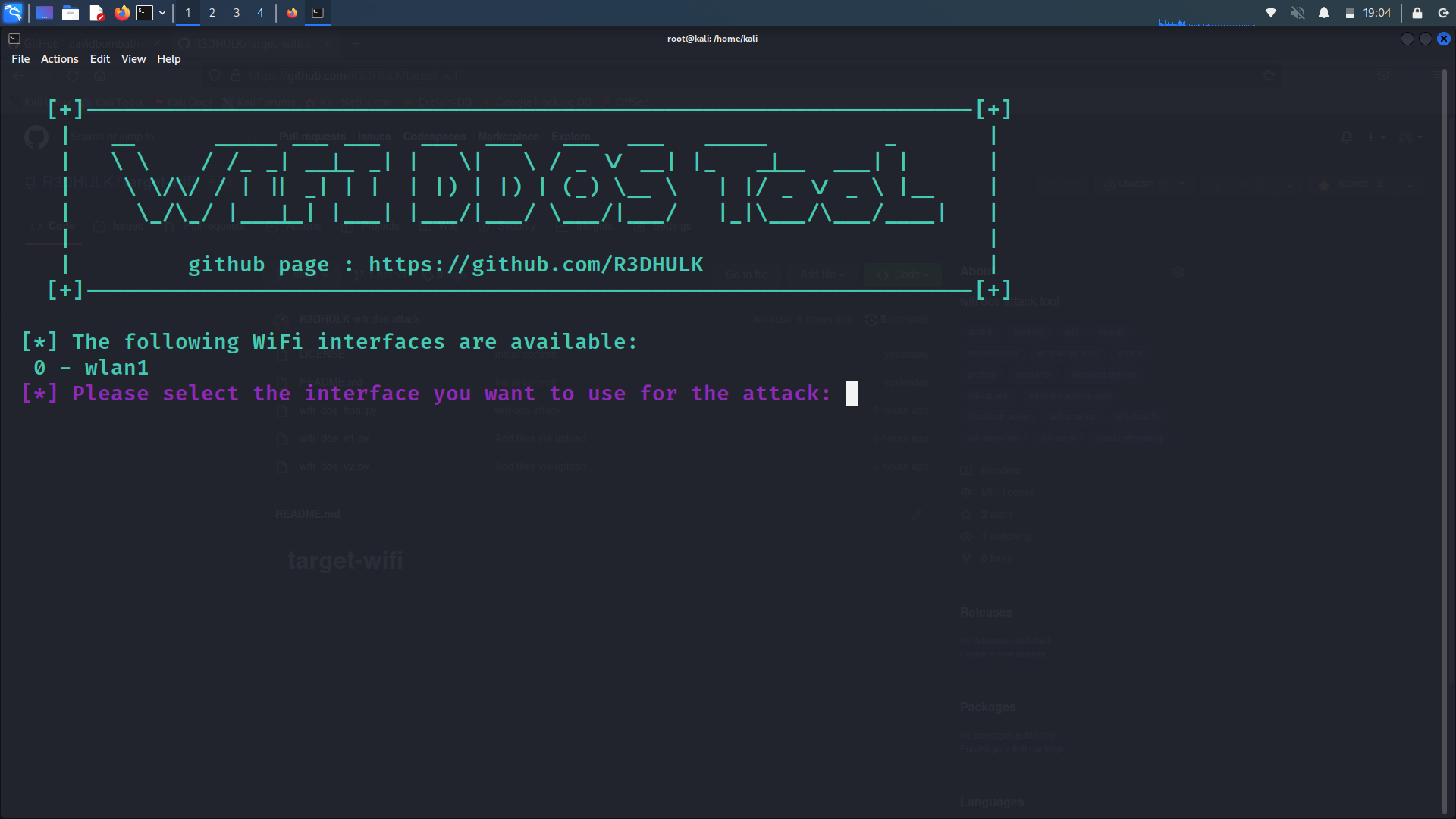Click the battery indicator icon

point(1348,12)
